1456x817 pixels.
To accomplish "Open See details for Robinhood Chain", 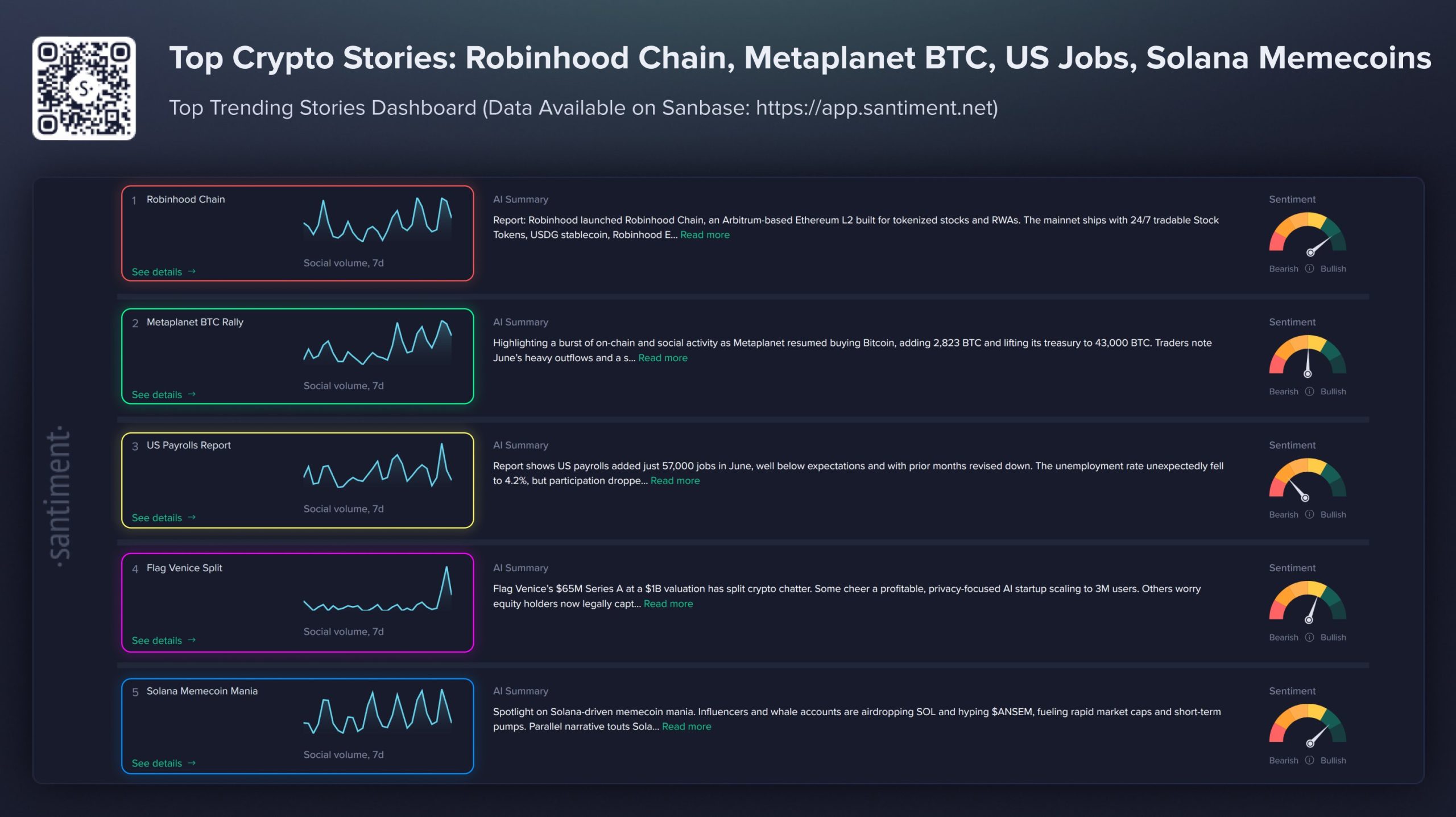I will pos(164,272).
